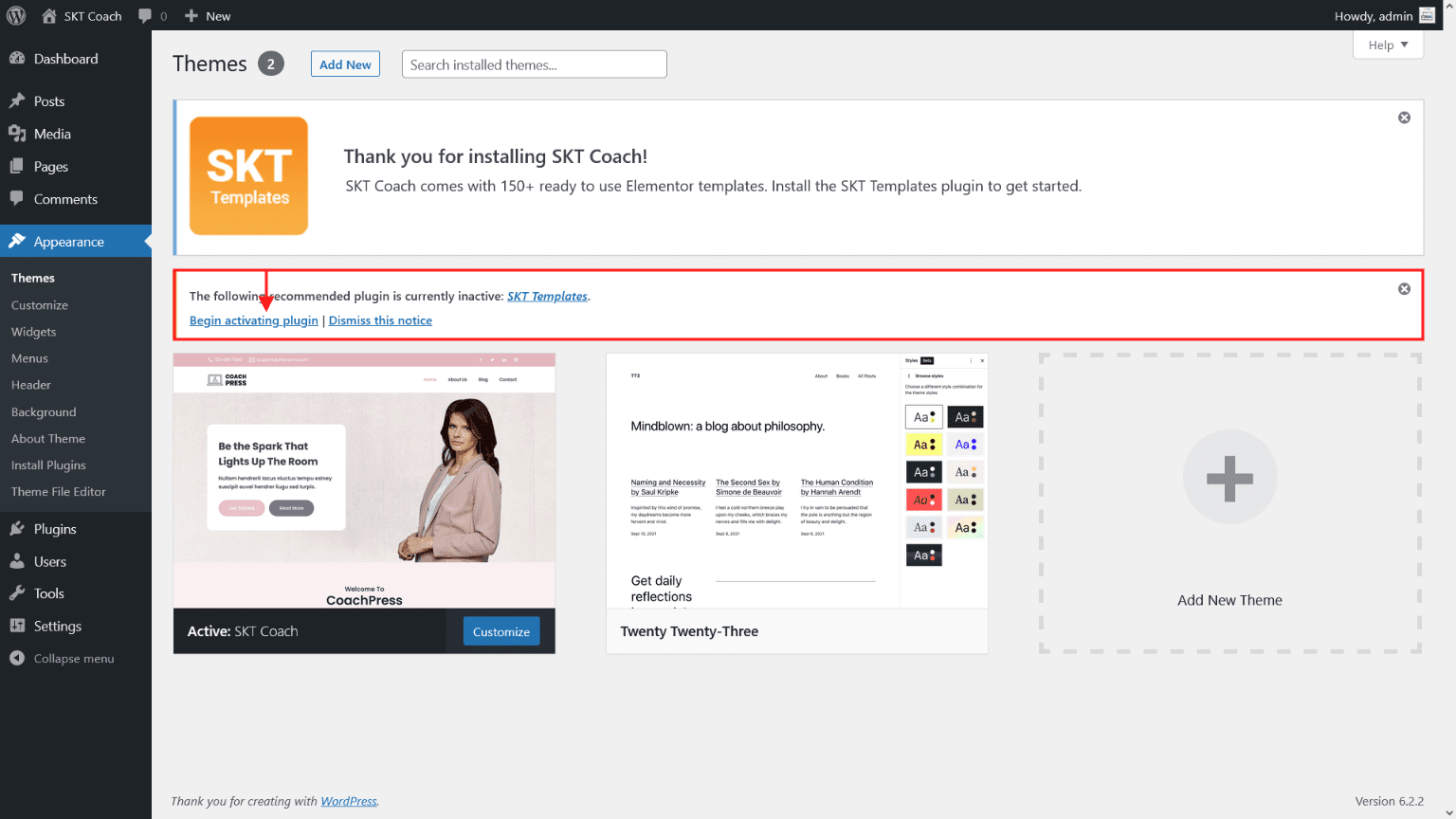Focus the Search installed themes field
The height and width of the screenshot is (819, 1456).
coord(535,64)
